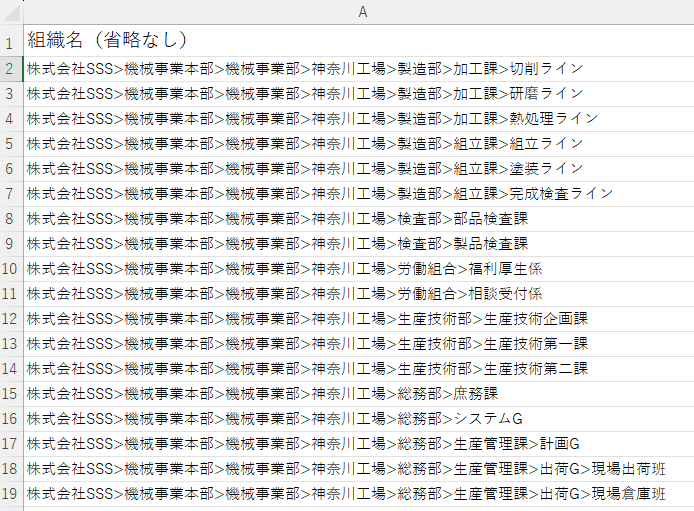Select row 4 header
Viewport: 694px width, 511px height.
11,119
